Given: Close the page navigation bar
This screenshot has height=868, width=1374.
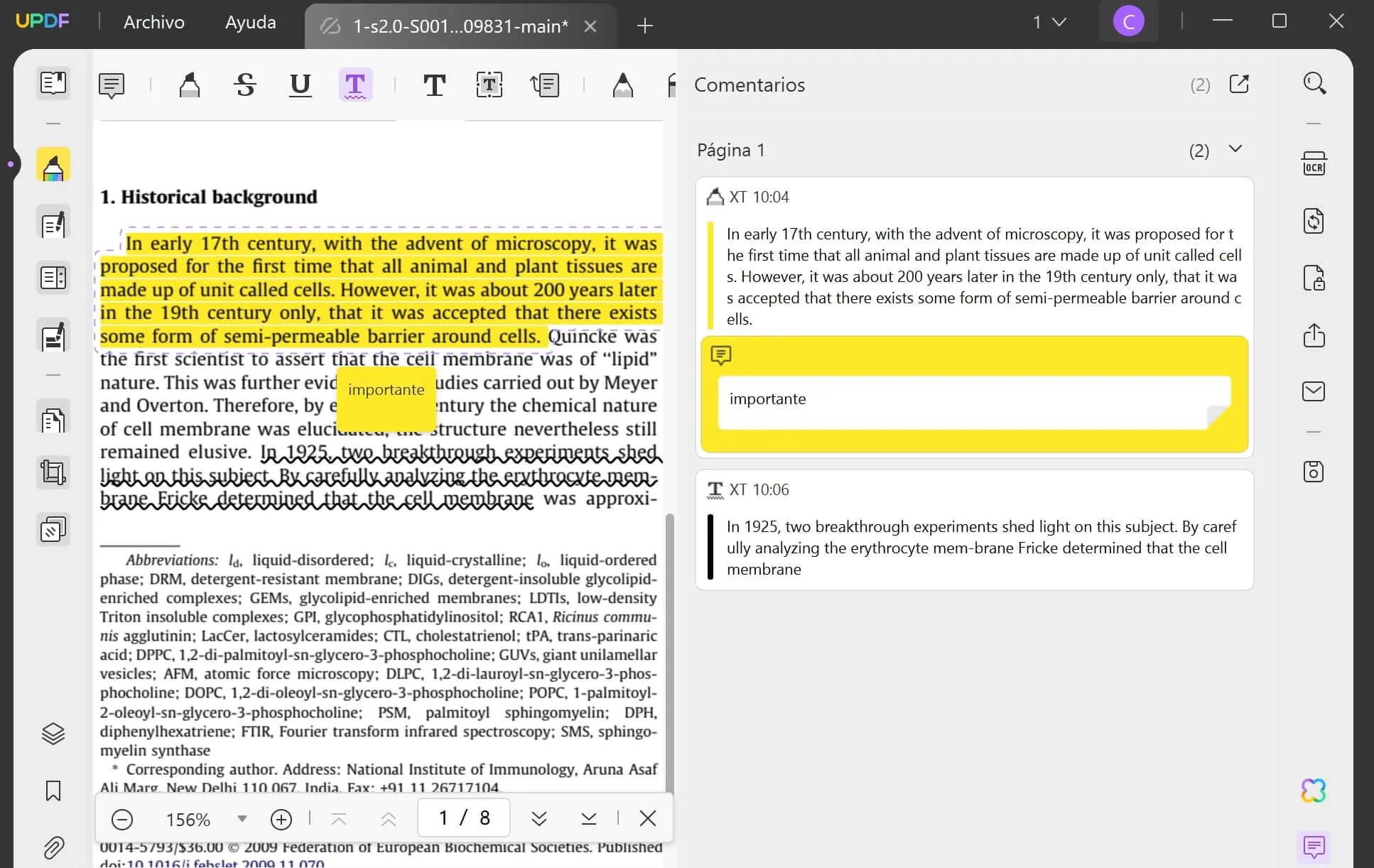Looking at the screenshot, I should click(x=648, y=818).
